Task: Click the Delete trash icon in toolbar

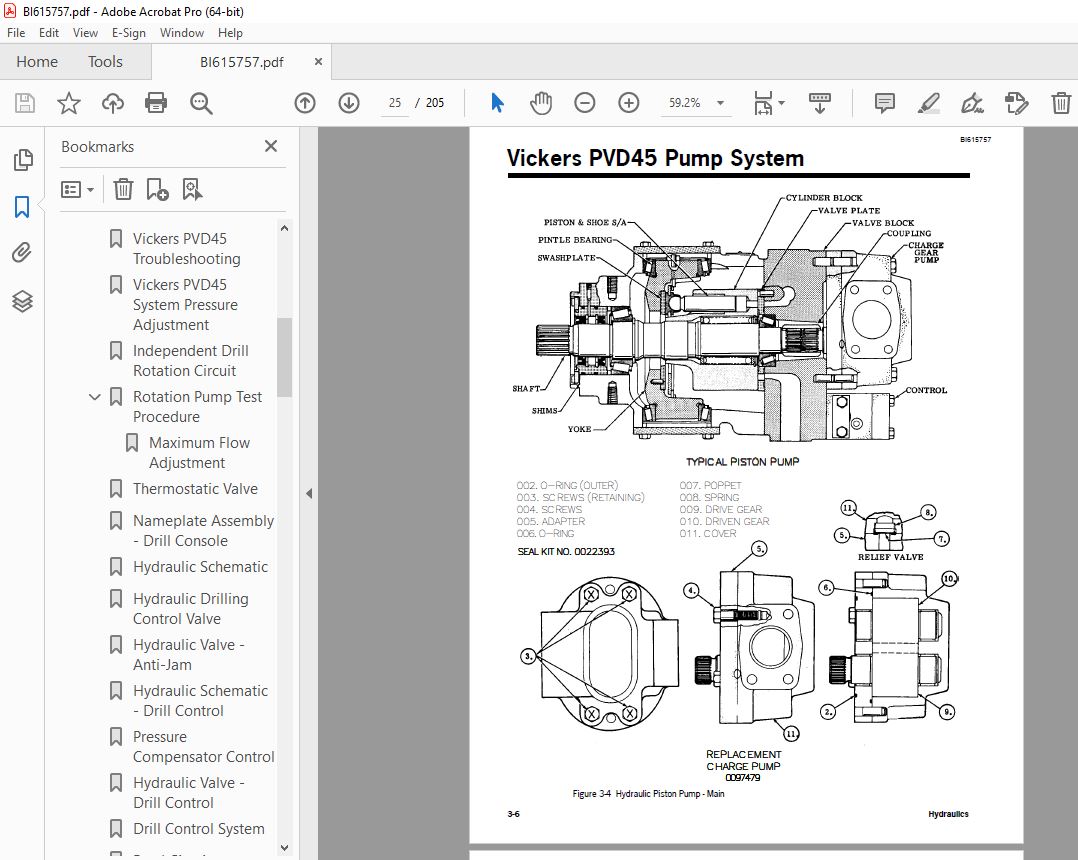Action: 1061,103
